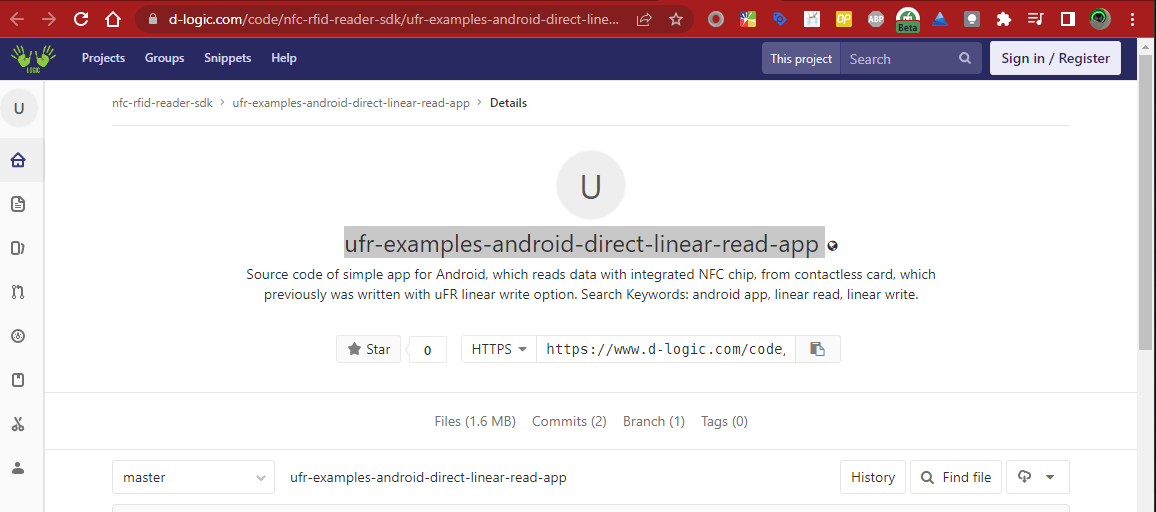
Task: Open the Snippets menu item
Action: [228, 58]
